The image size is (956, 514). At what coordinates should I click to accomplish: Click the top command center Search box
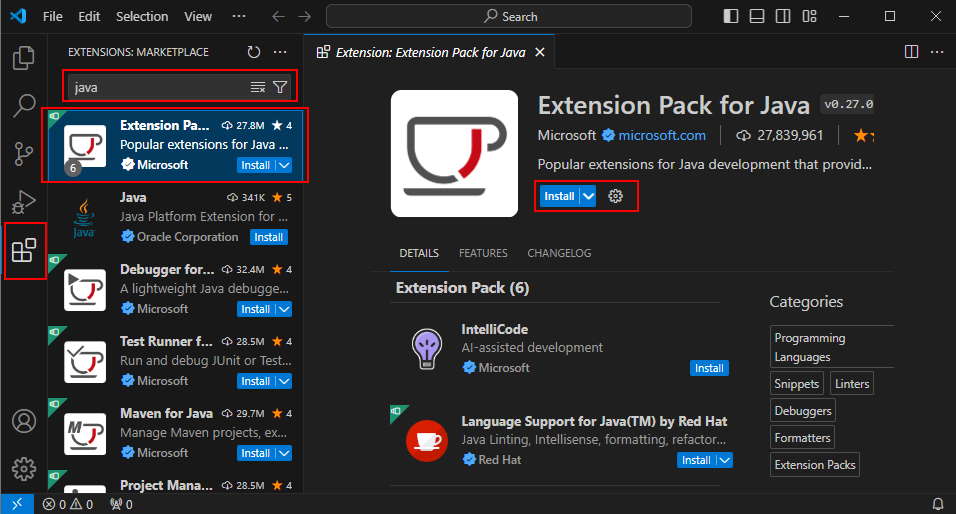click(509, 16)
